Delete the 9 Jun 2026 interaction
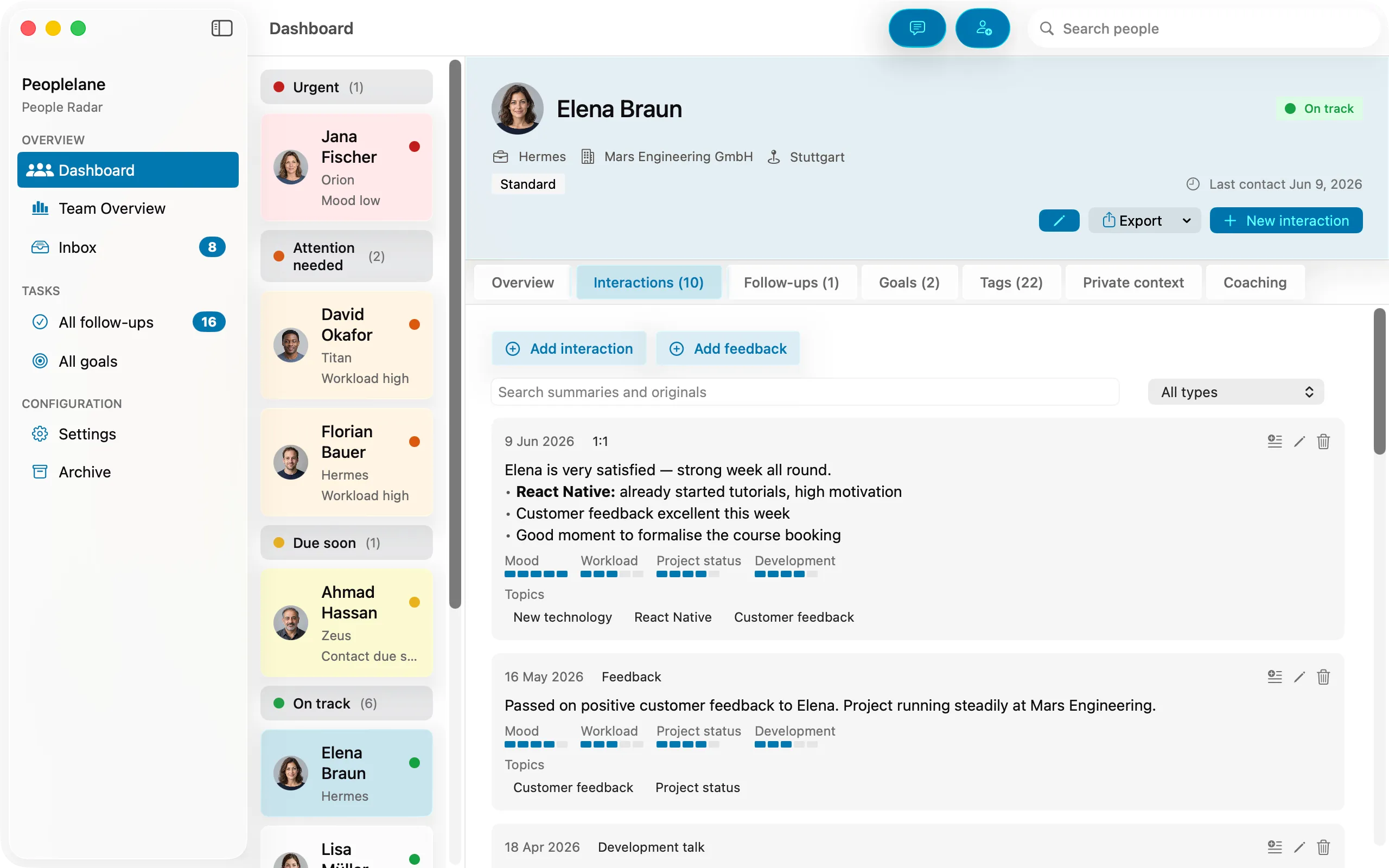Viewport: 1389px width, 868px height. point(1323,441)
